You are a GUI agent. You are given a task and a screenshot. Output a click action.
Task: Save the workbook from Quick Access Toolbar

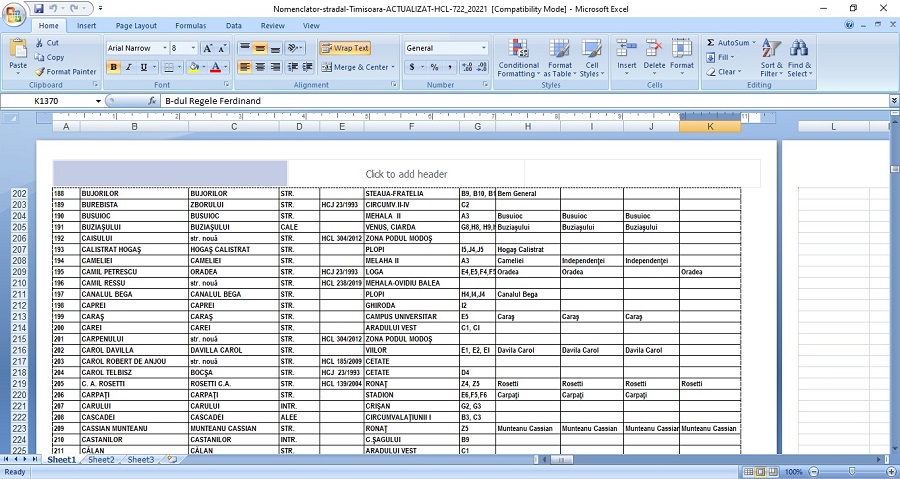38,8
